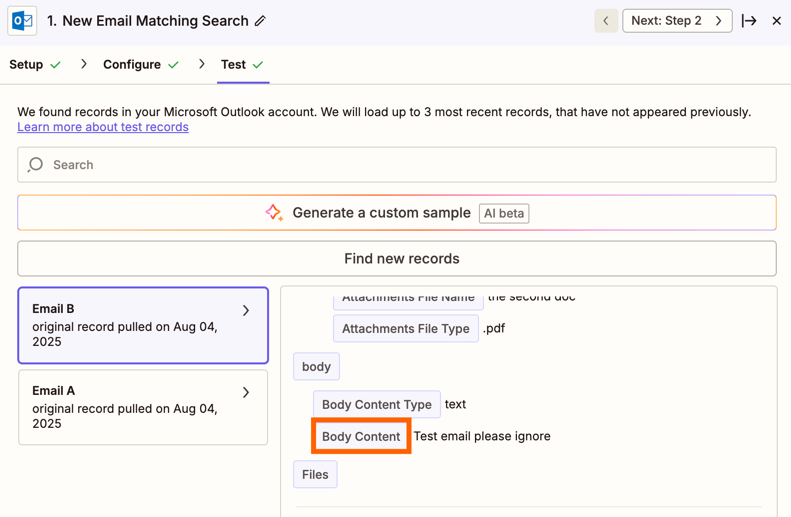Click the pencil icon to rename step

(260, 21)
